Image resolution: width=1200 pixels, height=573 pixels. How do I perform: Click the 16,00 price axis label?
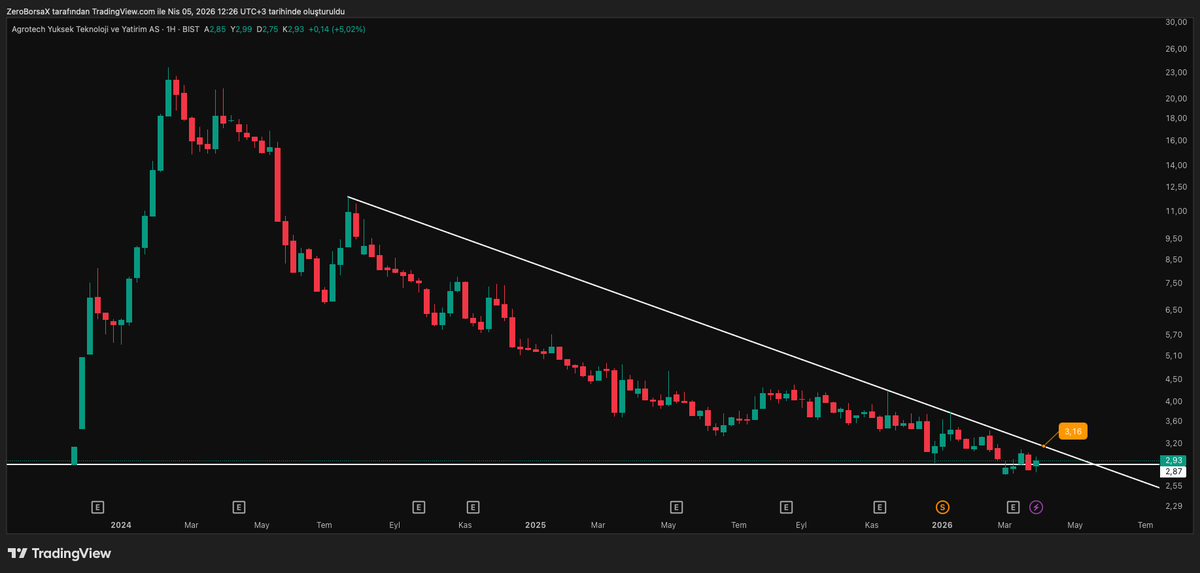click(x=1175, y=140)
